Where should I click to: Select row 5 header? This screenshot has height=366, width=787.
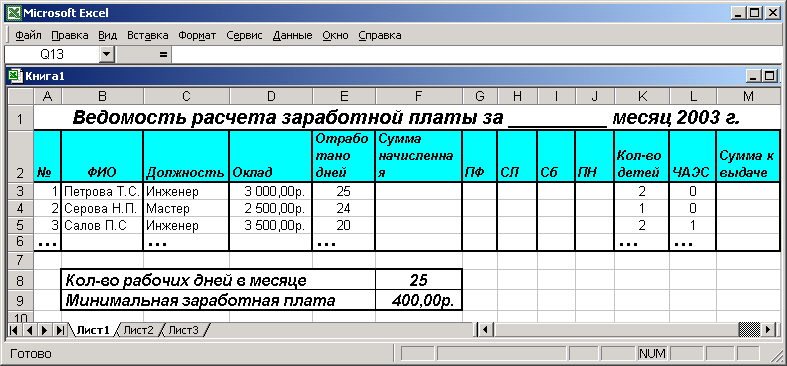coord(21,225)
